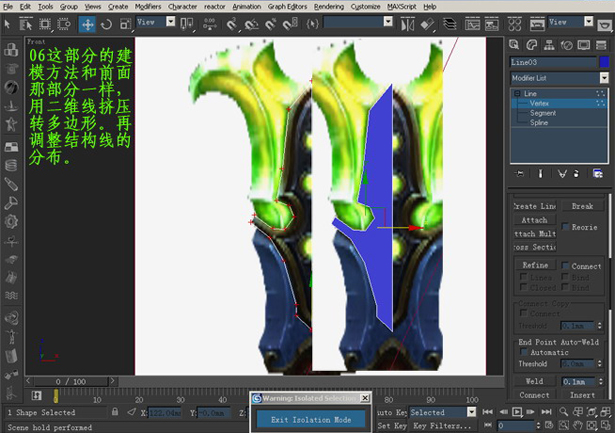Viewport: 615px width, 433px height.
Task: Click Use Pivot Point Center icon
Action: click(x=186, y=24)
